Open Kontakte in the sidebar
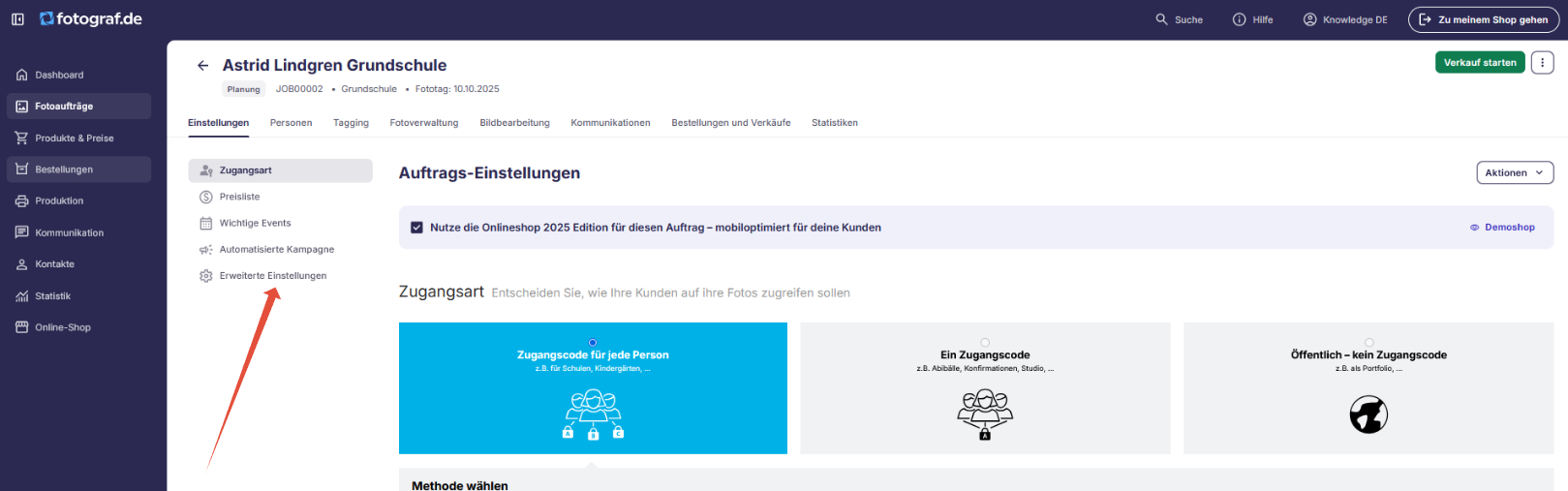The image size is (1568, 491). click(78, 264)
